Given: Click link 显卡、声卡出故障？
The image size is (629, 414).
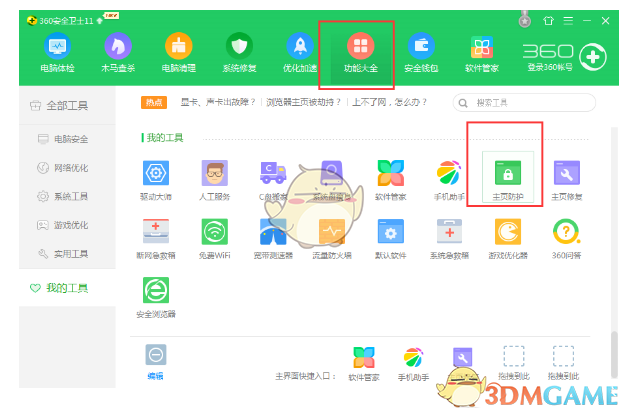Looking at the screenshot, I should coord(218,102).
